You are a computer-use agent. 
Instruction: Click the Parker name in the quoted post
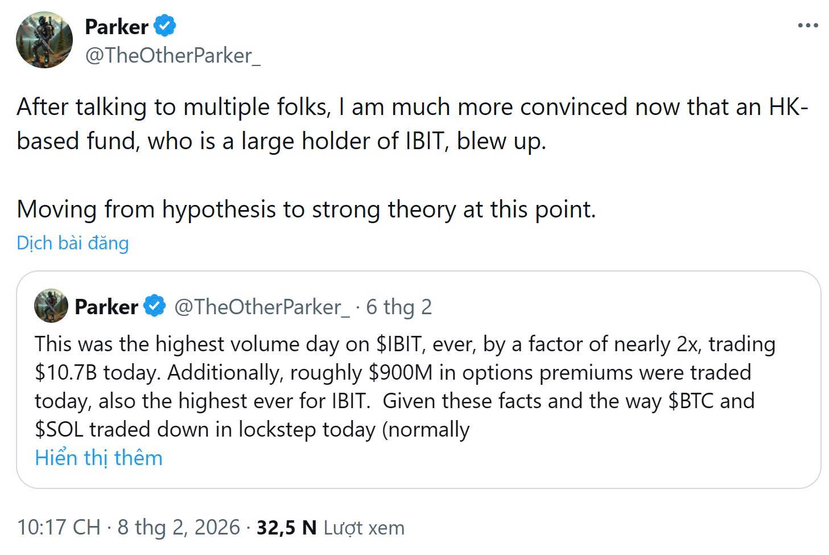(107, 306)
